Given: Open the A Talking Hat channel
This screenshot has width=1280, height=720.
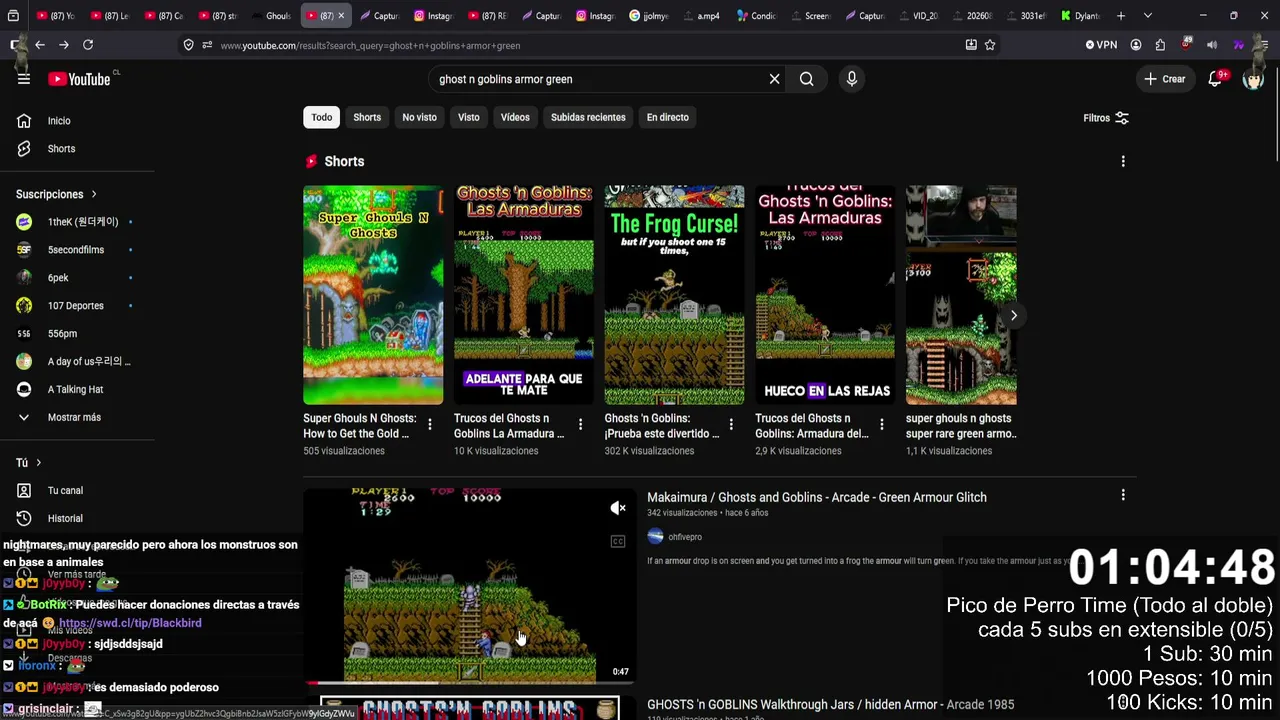Looking at the screenshot, I should (x=77, y=390).
